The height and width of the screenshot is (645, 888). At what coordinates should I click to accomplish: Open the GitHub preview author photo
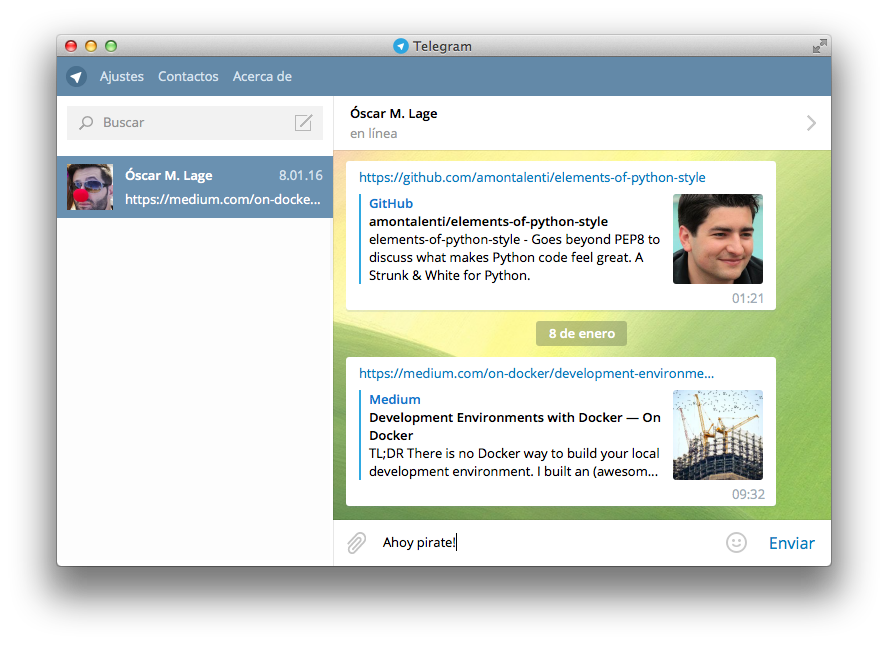point(718,239)
